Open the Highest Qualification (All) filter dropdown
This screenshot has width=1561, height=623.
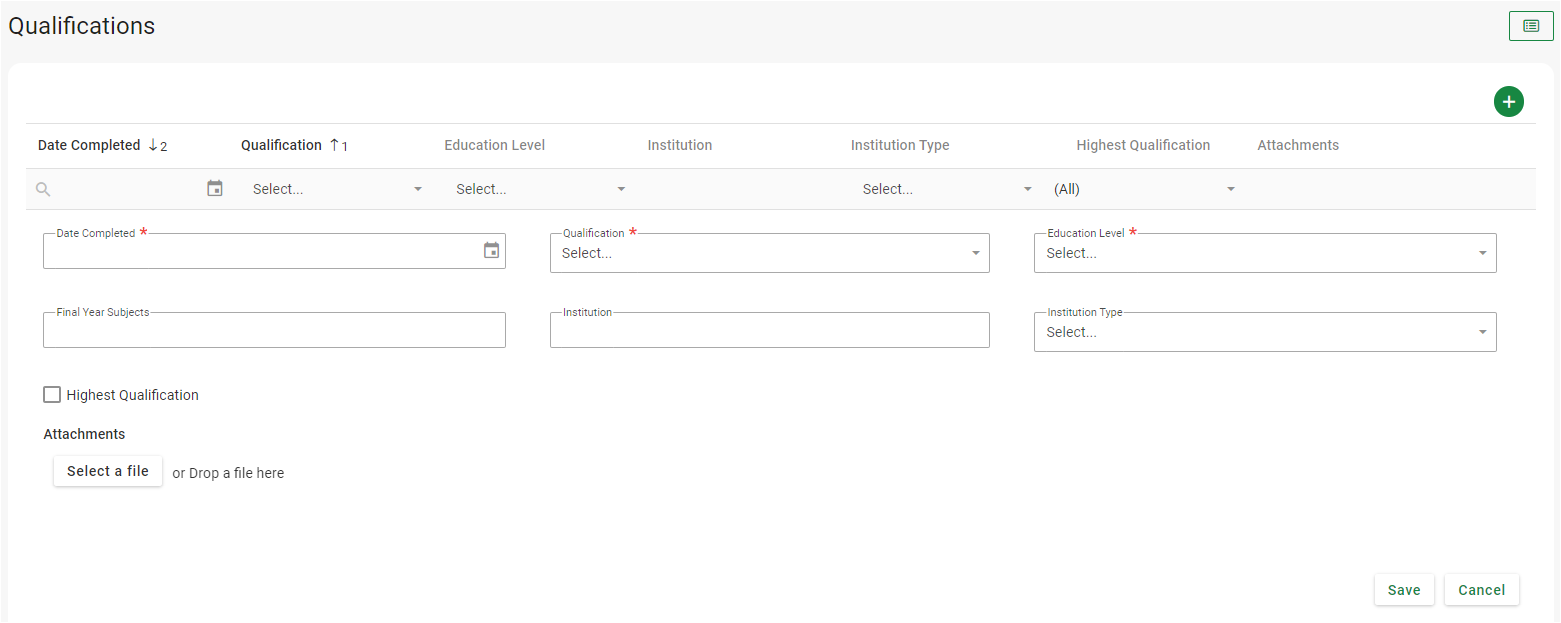pos(1231,189)
